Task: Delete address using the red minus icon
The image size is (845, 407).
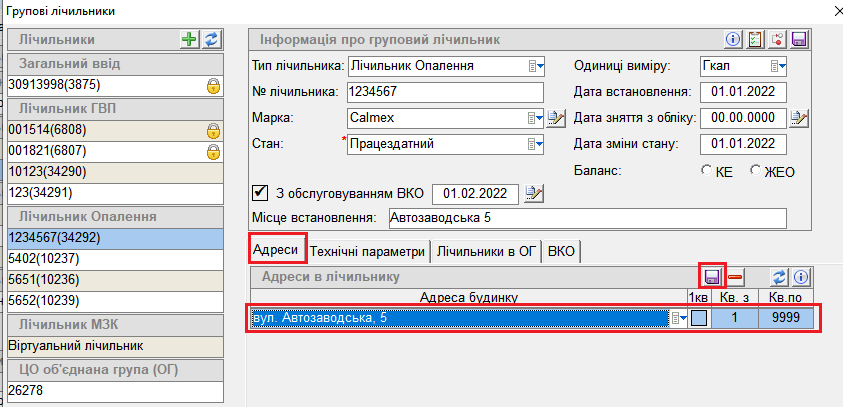Action: [735, 276]
